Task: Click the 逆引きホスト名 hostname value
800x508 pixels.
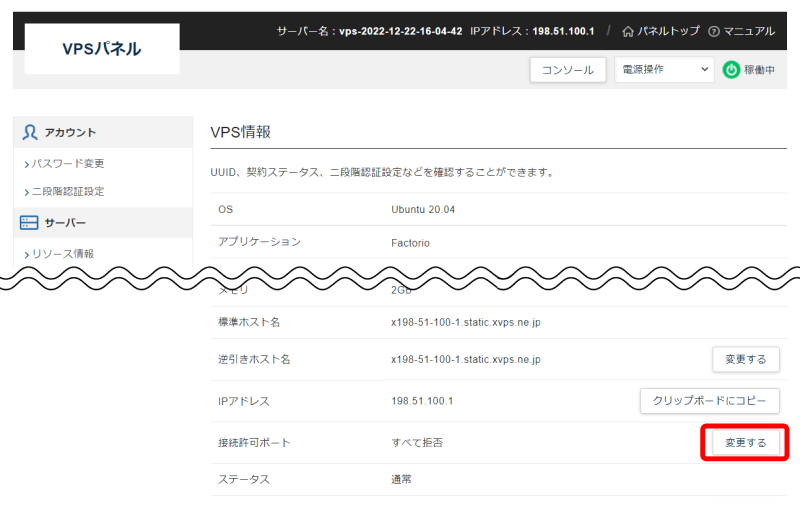Action: (466, 360)
